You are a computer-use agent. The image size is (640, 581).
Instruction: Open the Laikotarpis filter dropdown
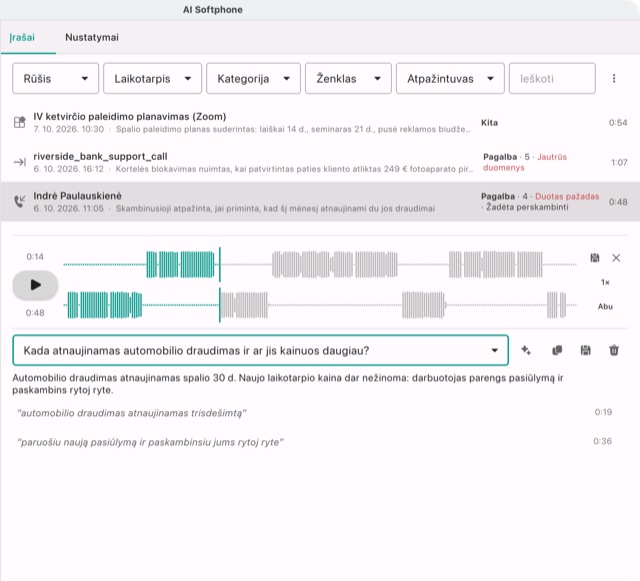coord(152,78)
